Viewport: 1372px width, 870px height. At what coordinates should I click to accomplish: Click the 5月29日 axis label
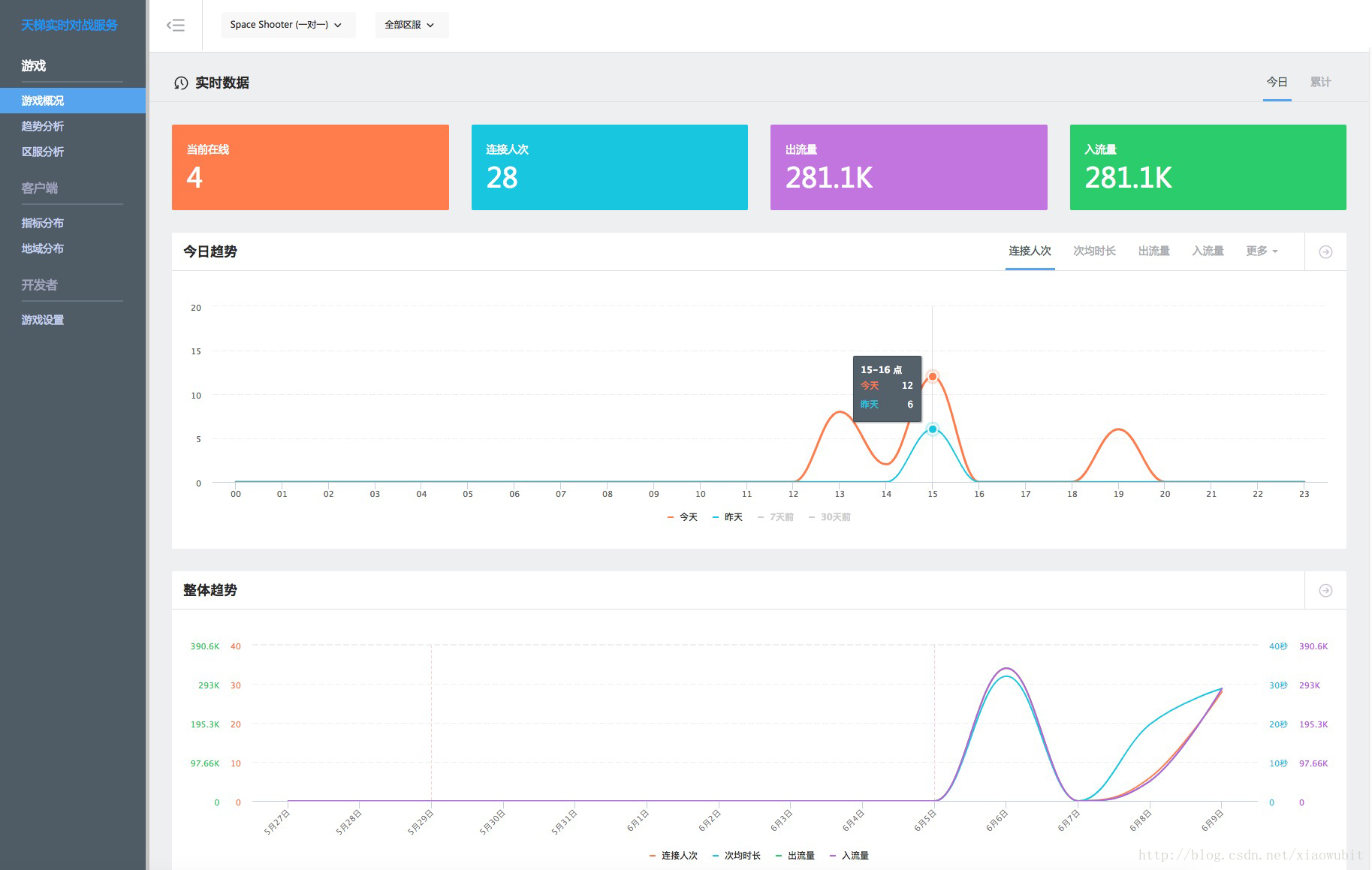point(421,822)
